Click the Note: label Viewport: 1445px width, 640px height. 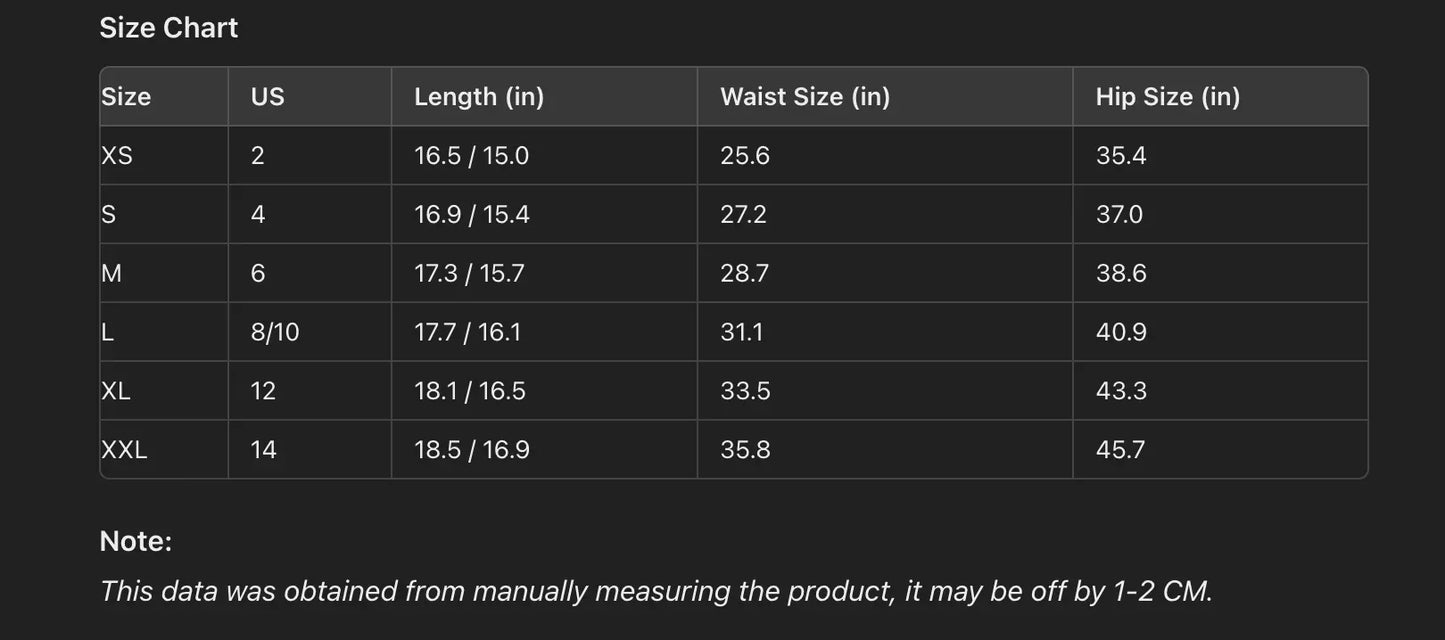point(136,542)
